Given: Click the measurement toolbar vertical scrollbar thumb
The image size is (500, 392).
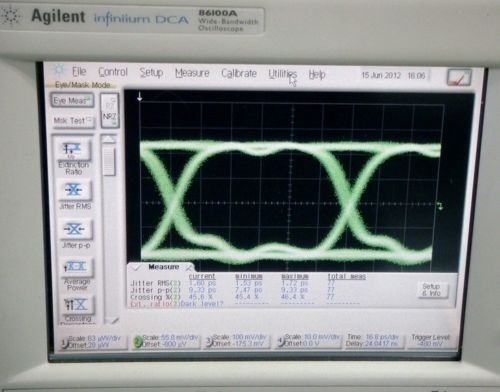Looking at the screenshot, I should (x=109, y=159).
